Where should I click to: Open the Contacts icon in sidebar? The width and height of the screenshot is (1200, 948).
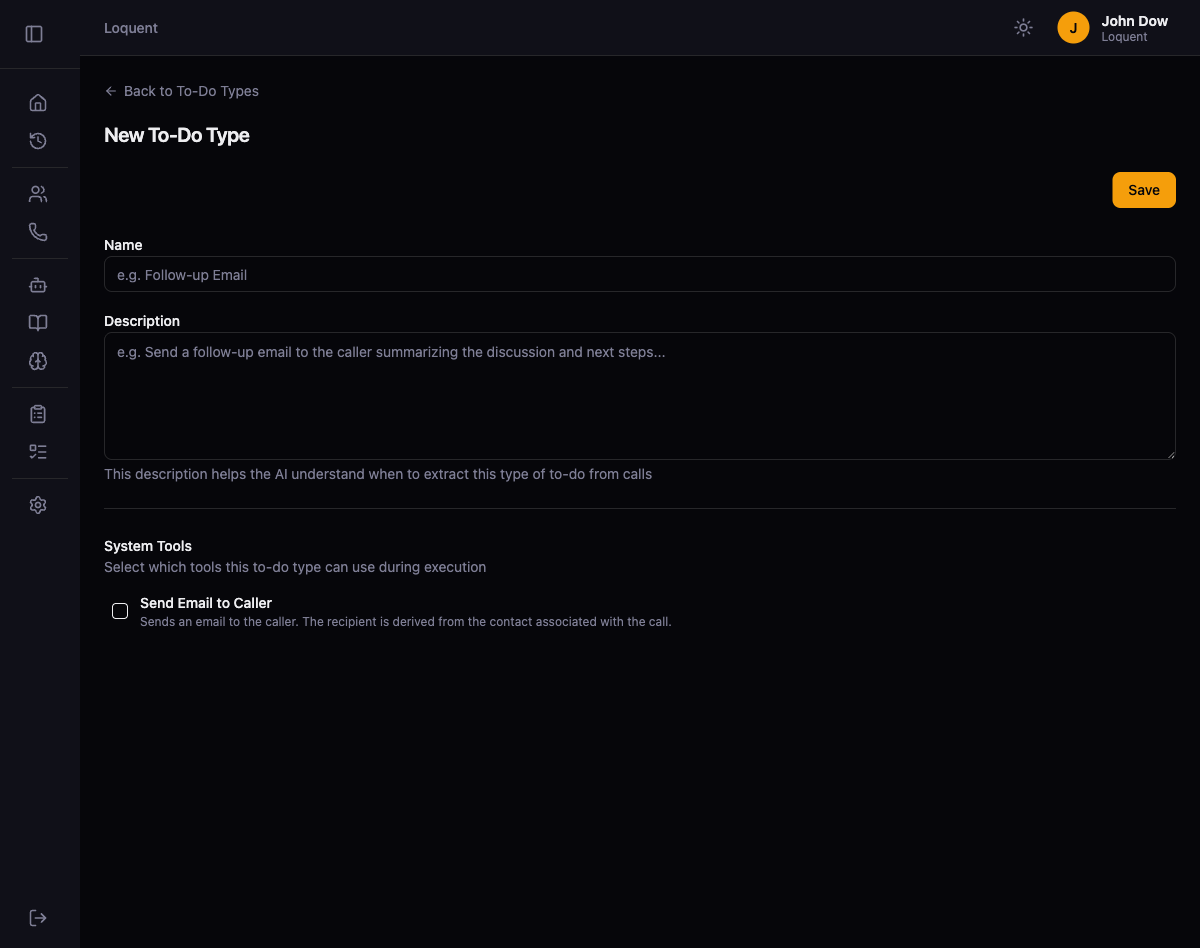(38, 193)
